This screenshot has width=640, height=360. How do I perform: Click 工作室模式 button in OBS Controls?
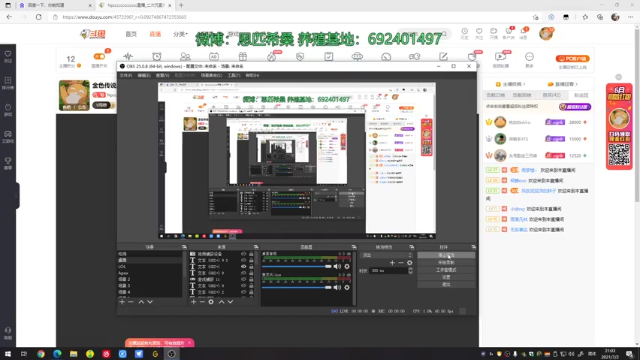point(446,270)
